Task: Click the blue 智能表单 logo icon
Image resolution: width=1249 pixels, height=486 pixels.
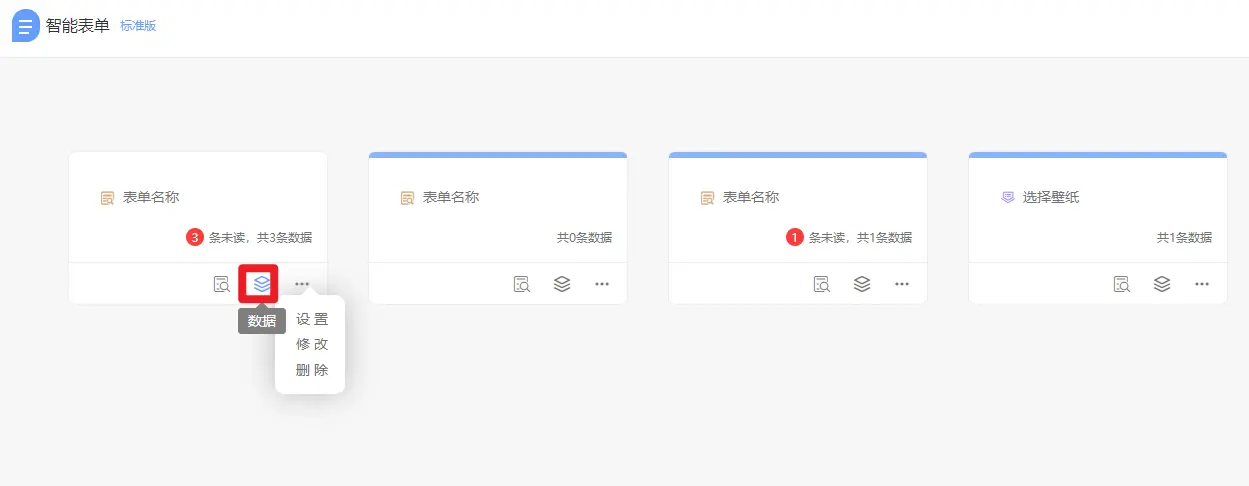Action: click(x=26, y=26)
